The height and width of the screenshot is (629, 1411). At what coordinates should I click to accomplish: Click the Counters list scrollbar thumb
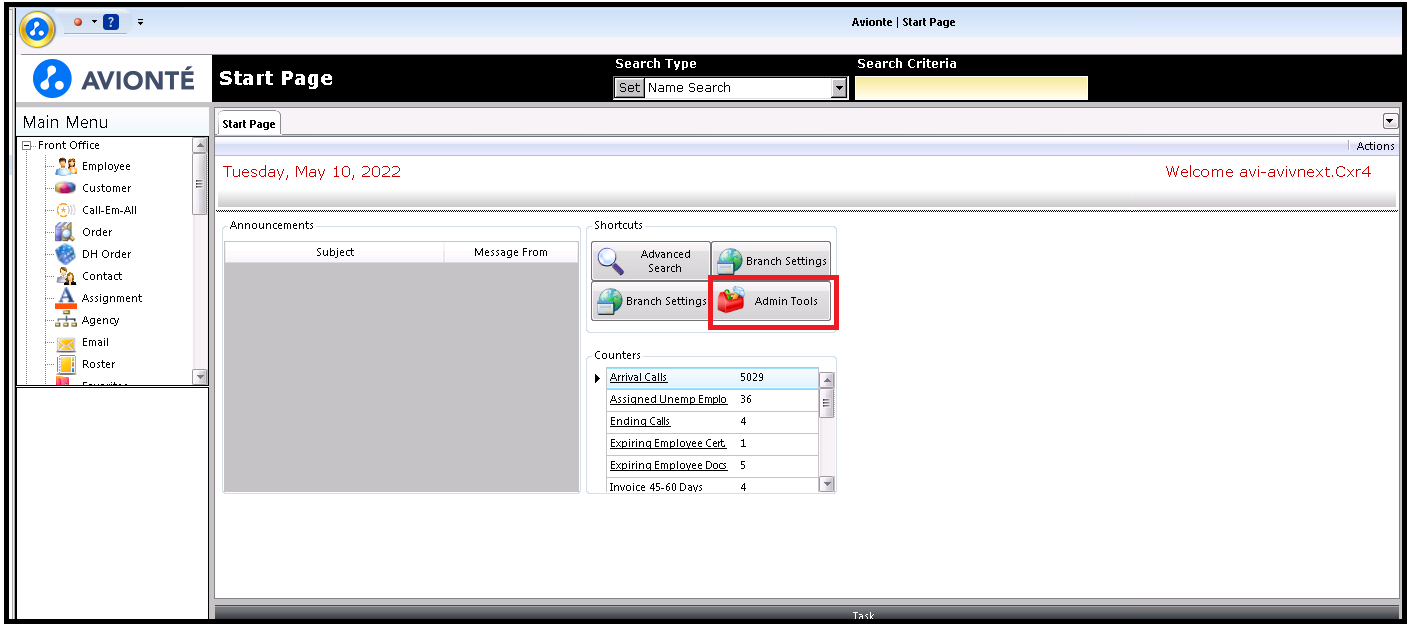point(827,403)
